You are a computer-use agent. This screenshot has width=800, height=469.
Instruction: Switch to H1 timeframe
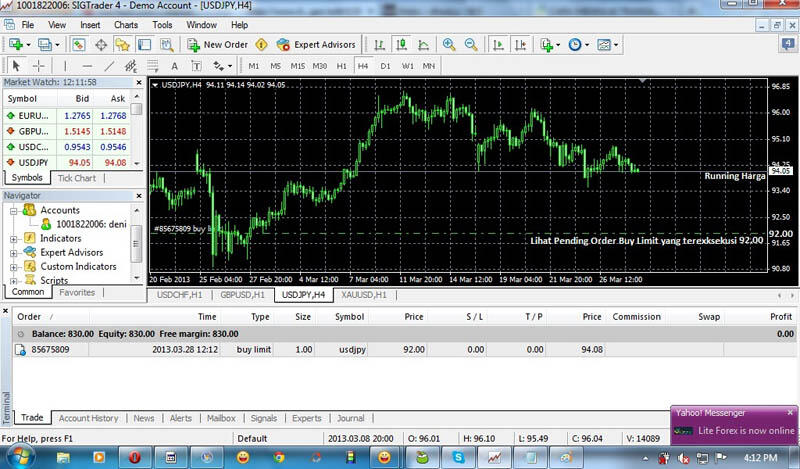341,66
